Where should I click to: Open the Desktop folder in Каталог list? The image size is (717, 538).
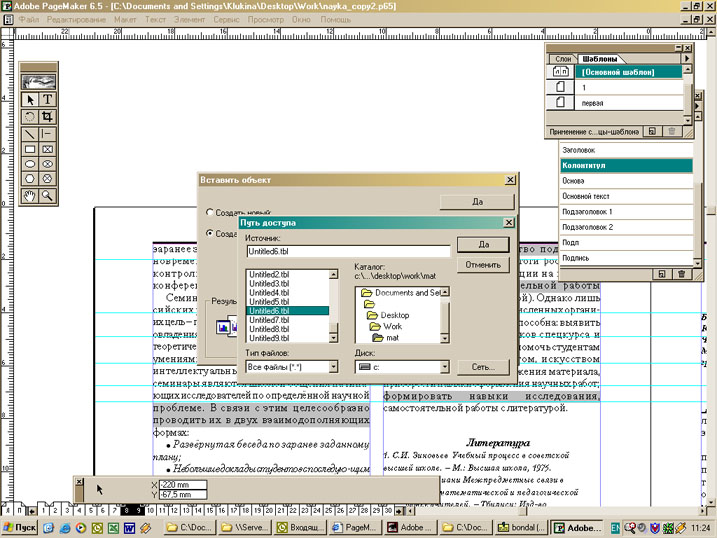388,315
